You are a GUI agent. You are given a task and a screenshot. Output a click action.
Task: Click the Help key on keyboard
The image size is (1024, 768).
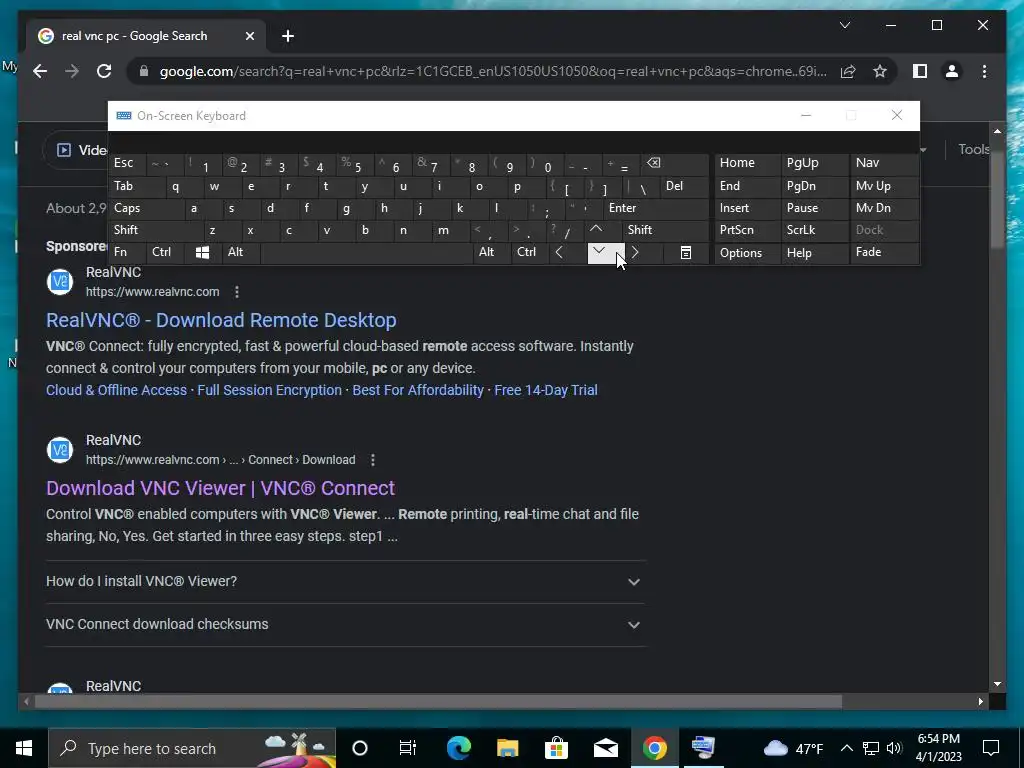click(x=814, y=252)
